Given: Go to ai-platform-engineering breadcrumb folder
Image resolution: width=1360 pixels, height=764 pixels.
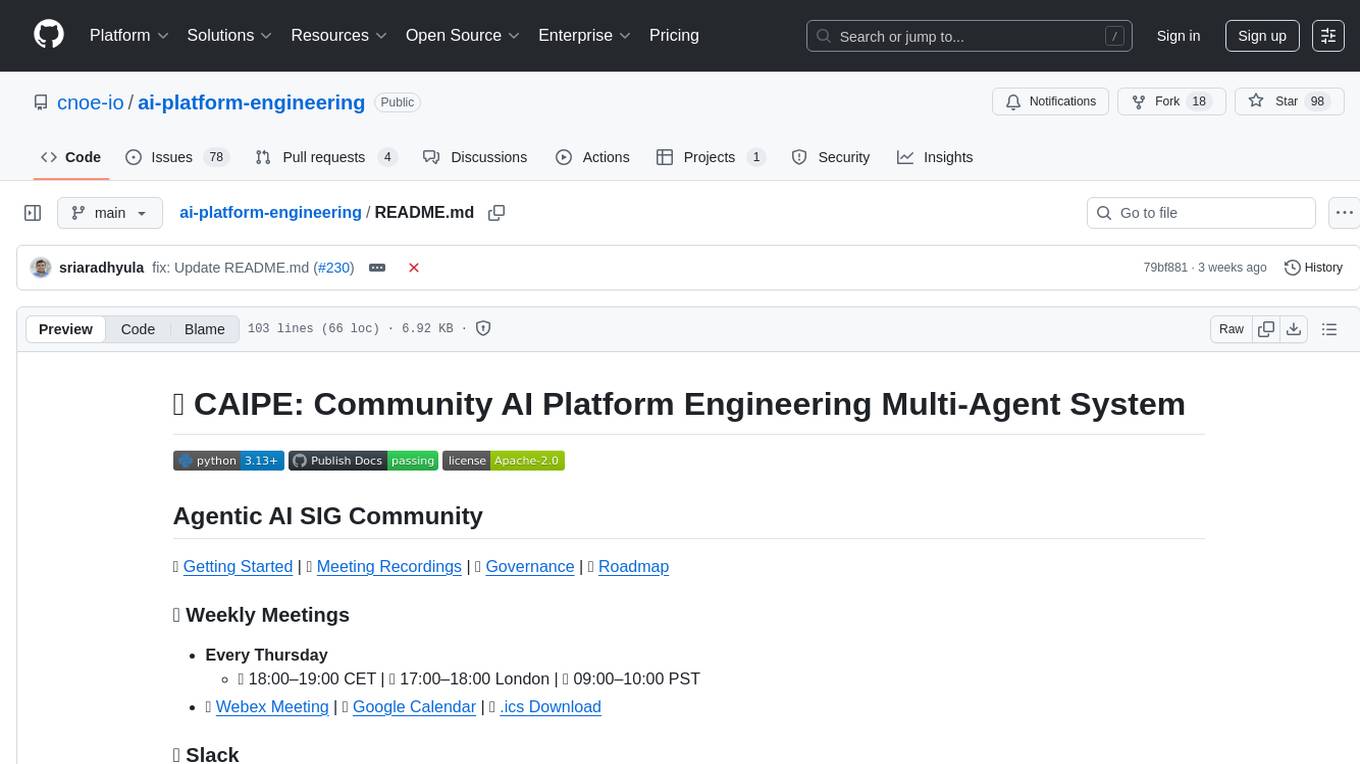Looking at the screenshot, I should click(x=270, y=212).
